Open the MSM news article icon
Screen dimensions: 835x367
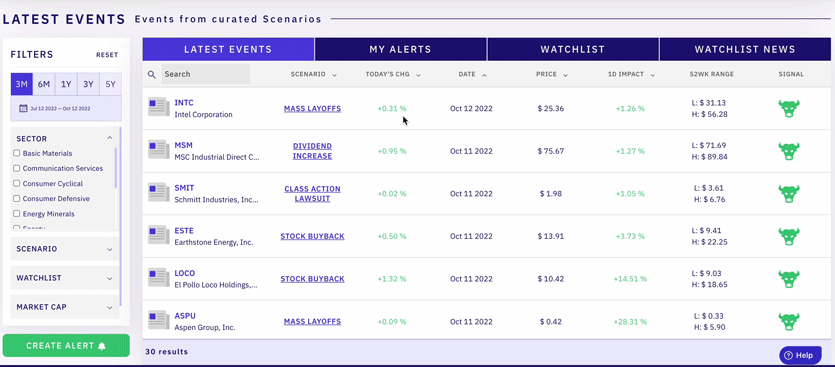159,150
